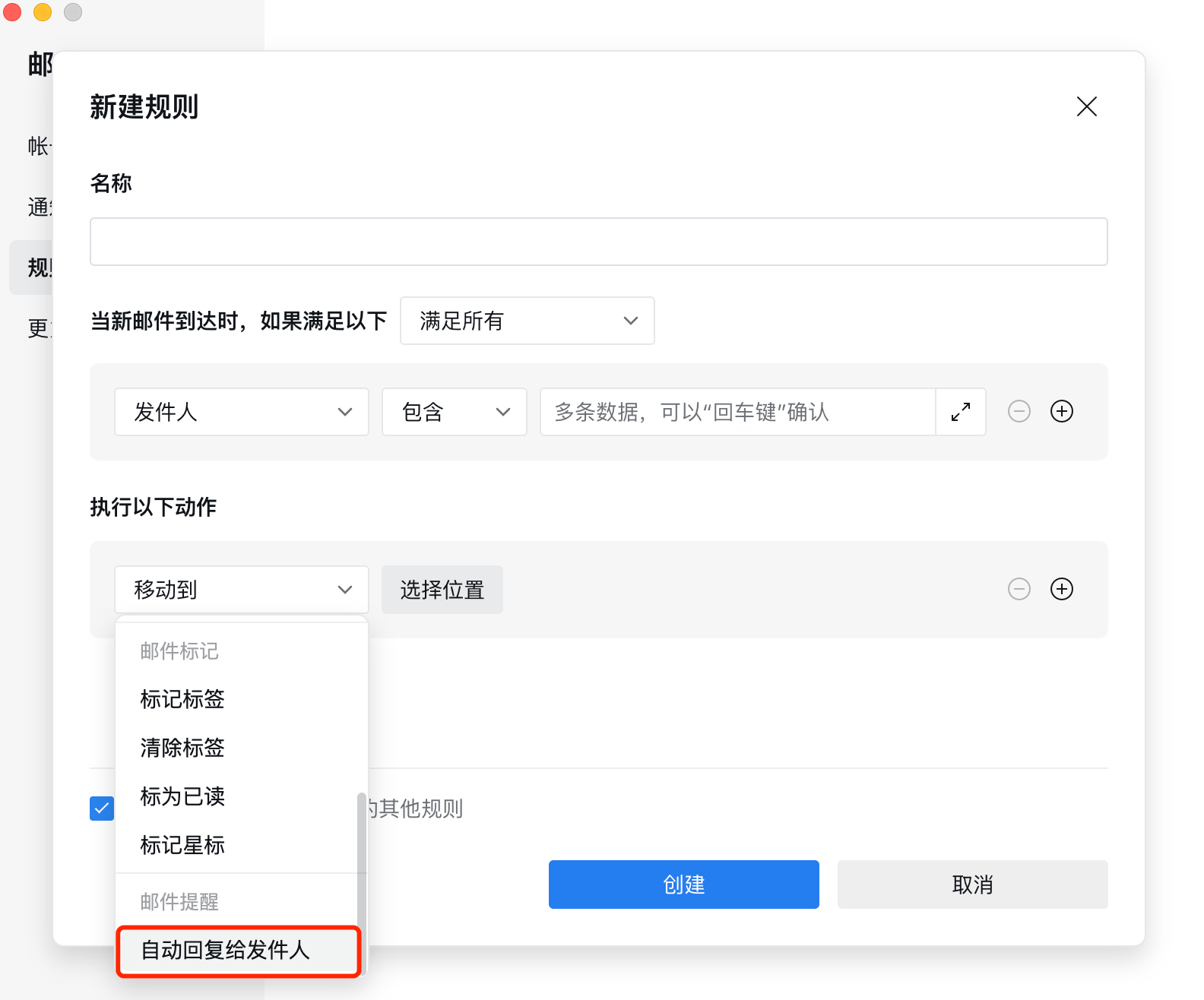Open the 包含 operator dropdown
The width and height of the screenshot is (1204, 1000).
click(x=454, y=412)
